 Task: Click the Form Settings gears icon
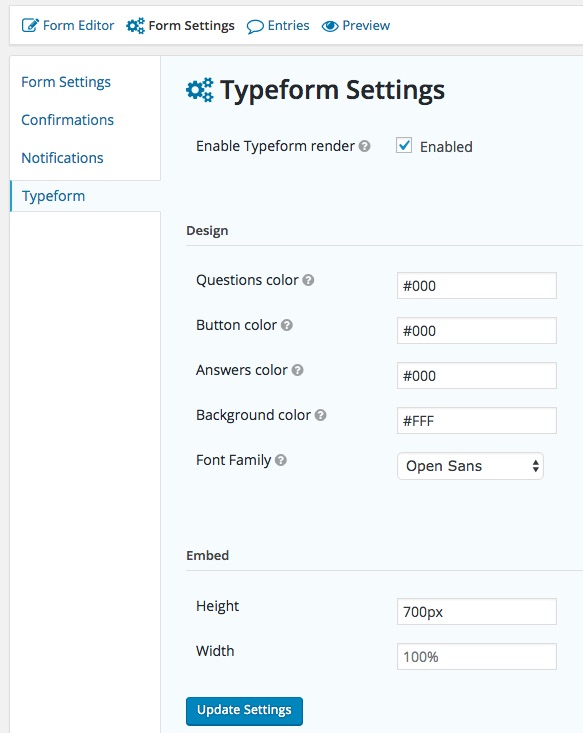tap(136, 26)
